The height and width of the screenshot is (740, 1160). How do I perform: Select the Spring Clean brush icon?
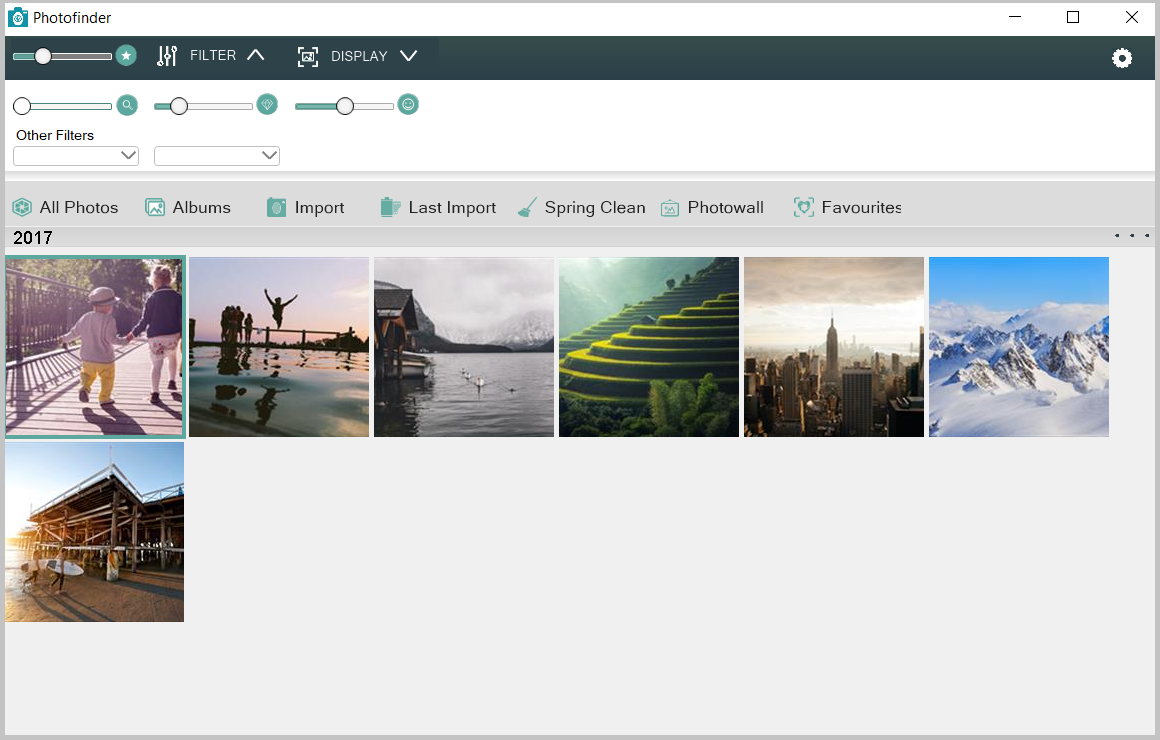pyautogui.click(x=527, y=207)
